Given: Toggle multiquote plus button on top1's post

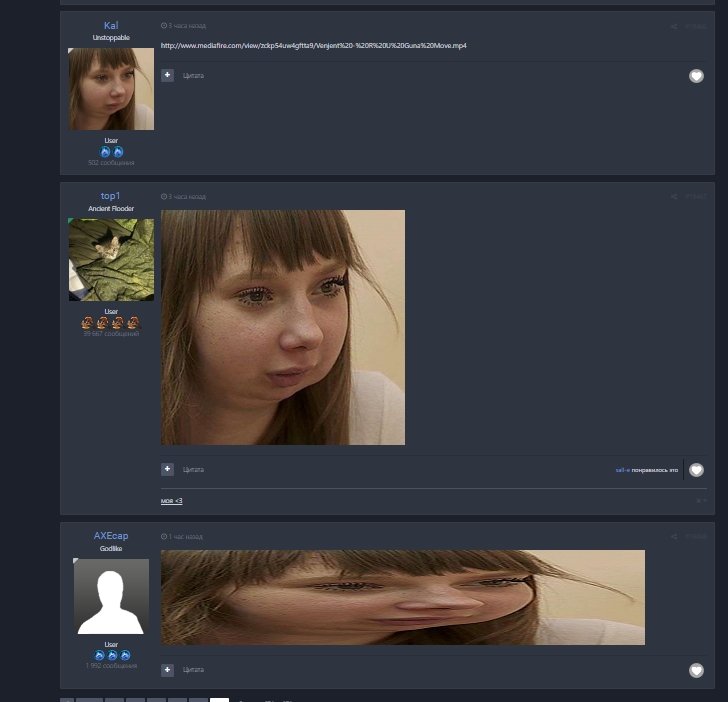Looking at the screenshot, I should [x=167, y=469].
